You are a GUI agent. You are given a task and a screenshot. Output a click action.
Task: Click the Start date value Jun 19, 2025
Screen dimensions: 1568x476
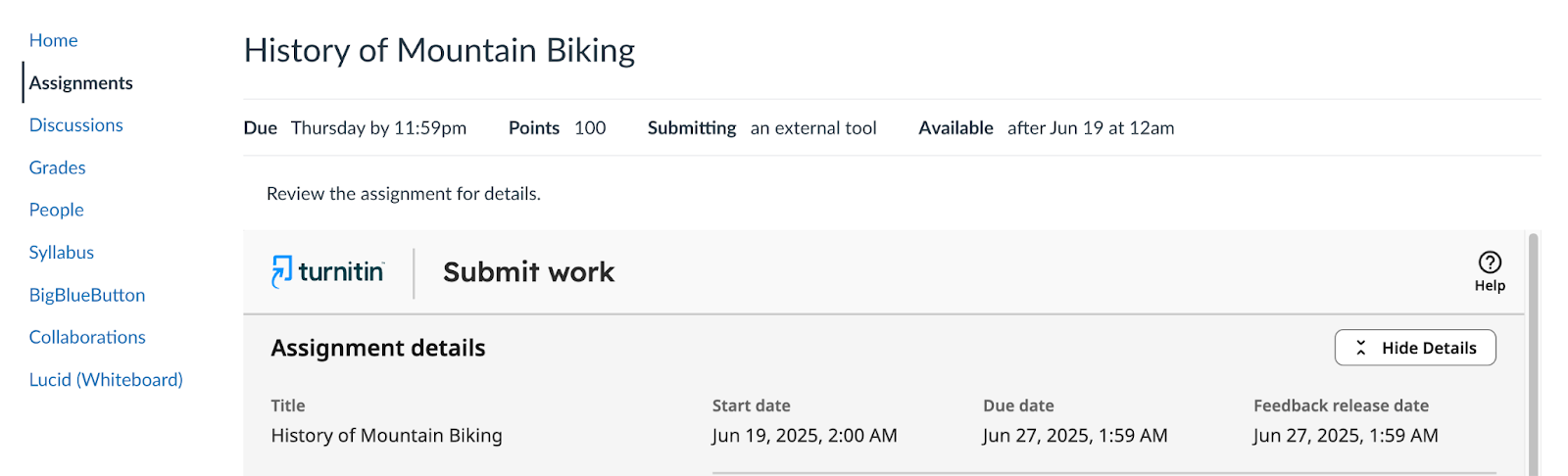point(805,436)
